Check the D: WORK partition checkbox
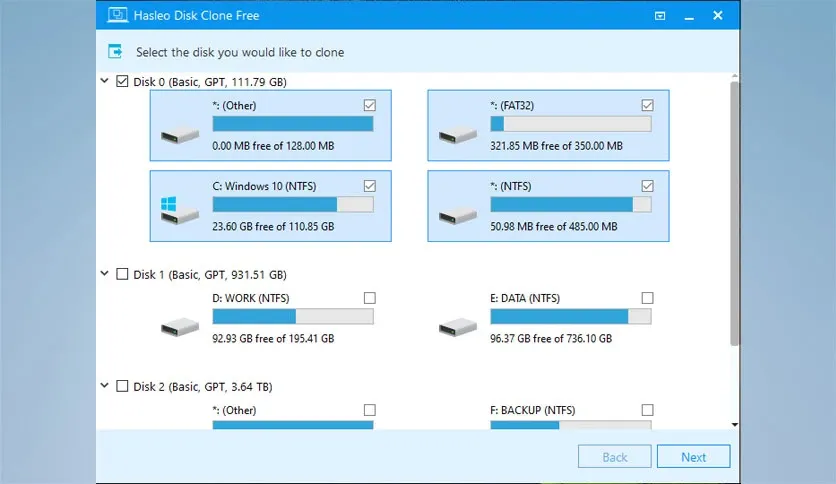The height and width of the screenshot is (484, 836). click(369, 297)
